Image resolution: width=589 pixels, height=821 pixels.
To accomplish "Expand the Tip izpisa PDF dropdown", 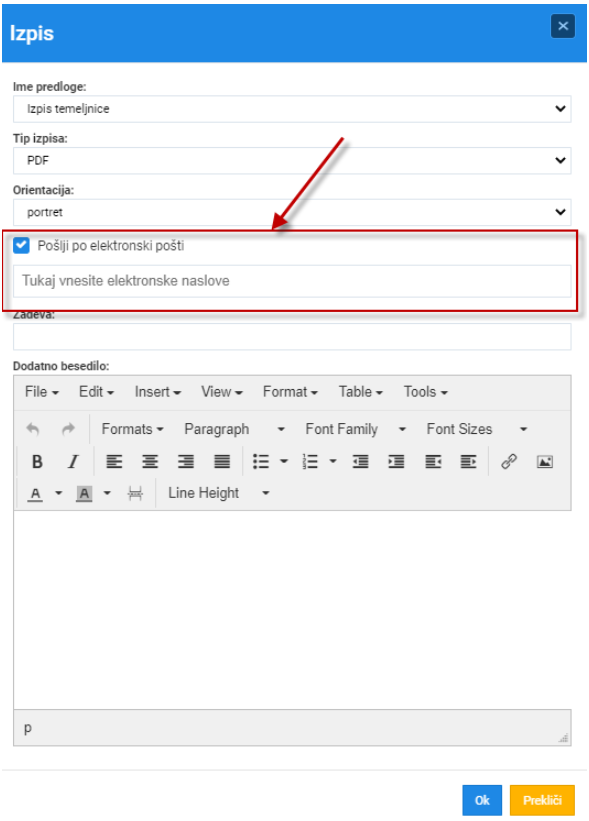I will [x=292, y=160].
